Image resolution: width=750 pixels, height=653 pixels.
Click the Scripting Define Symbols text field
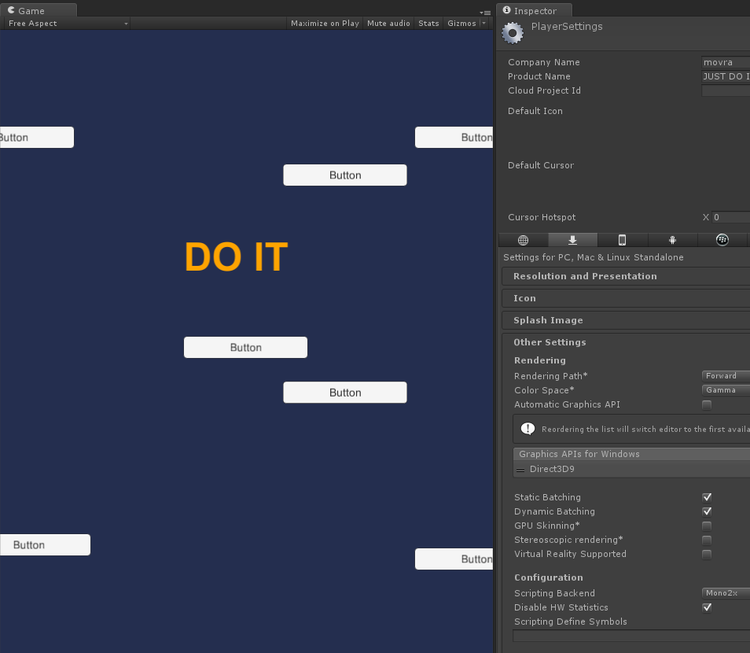[x=631, y=635]
